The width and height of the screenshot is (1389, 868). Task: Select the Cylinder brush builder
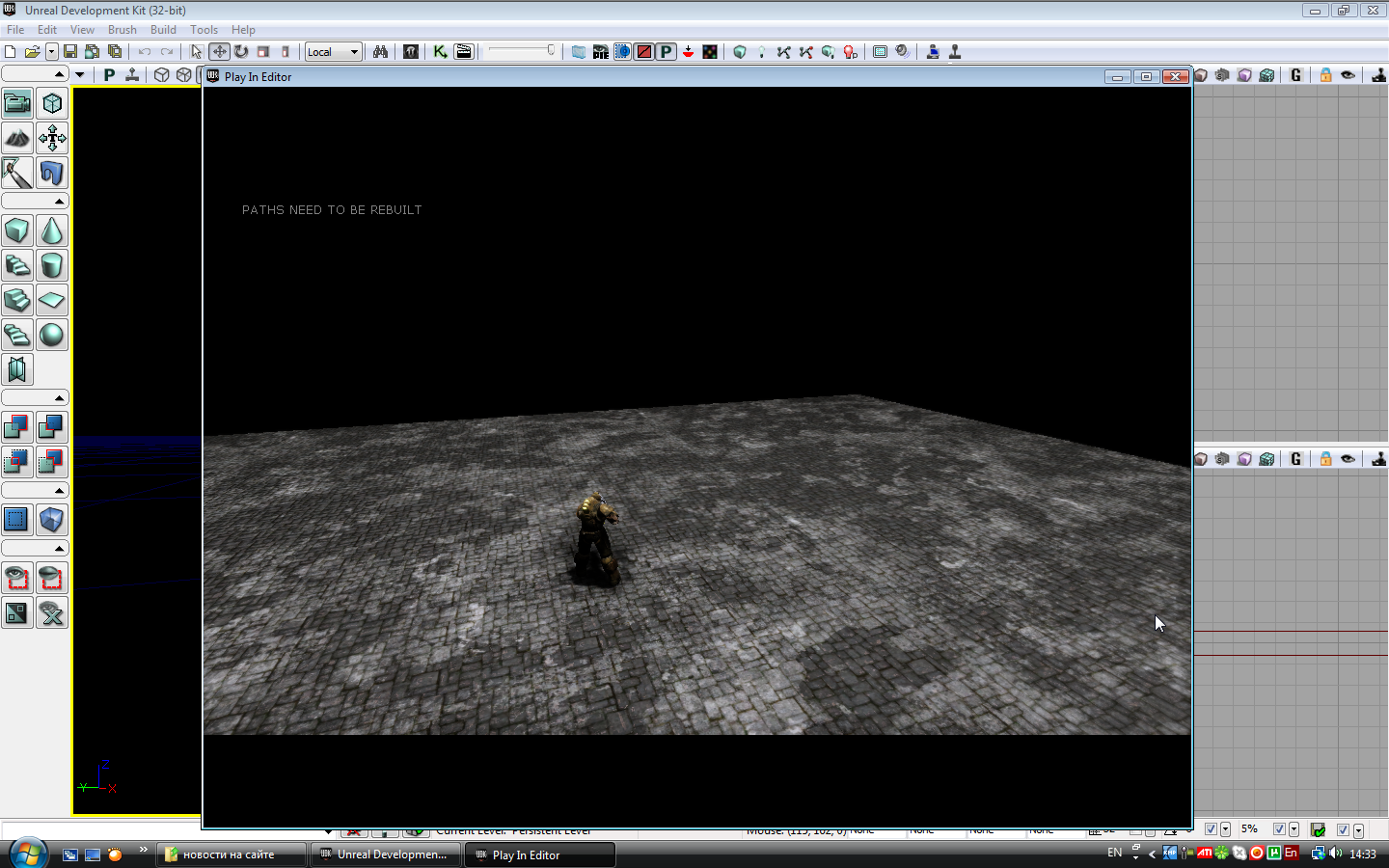[x=52, y=265]
